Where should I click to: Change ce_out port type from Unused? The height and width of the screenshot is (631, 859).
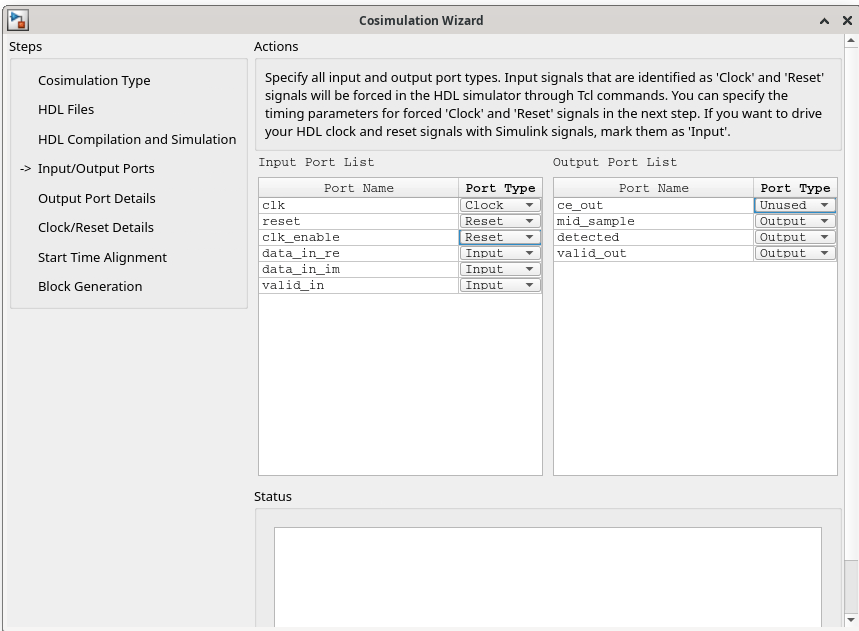[x=795, y=205]
